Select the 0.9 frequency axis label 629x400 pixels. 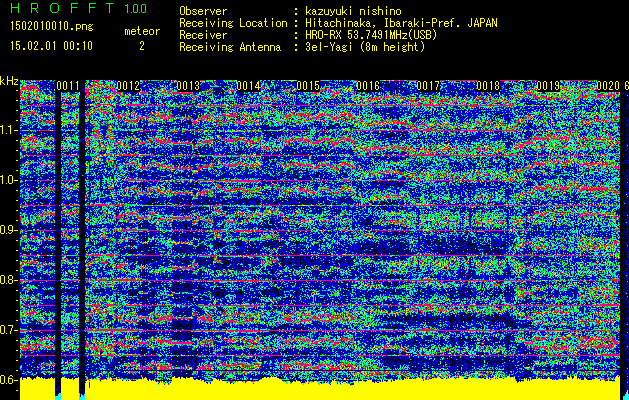[x=9, y=230]
